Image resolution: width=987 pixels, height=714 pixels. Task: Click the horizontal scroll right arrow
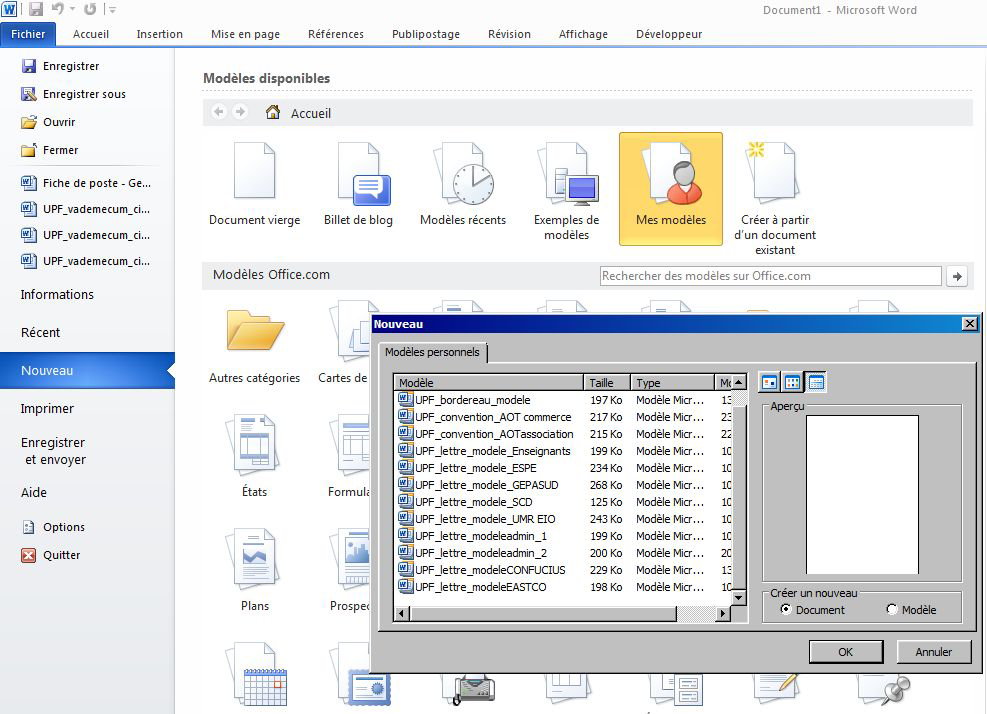click(723, 613)
